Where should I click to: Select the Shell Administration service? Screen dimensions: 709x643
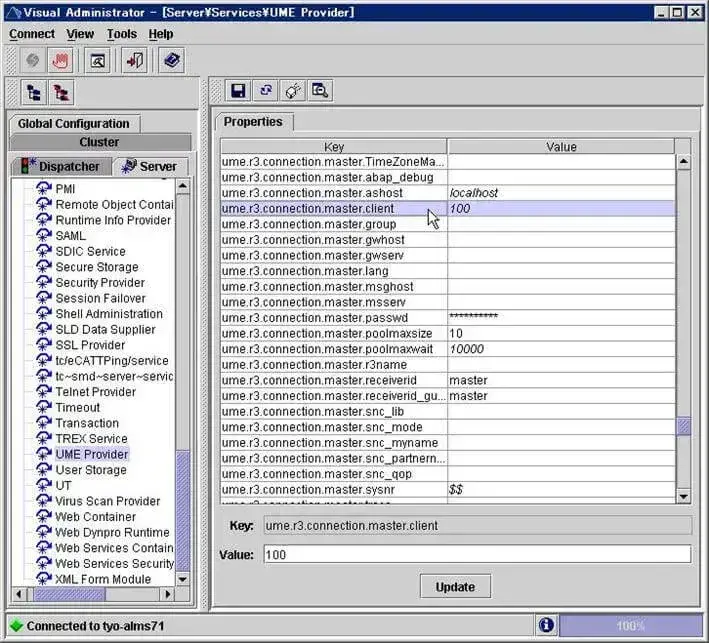109,313
